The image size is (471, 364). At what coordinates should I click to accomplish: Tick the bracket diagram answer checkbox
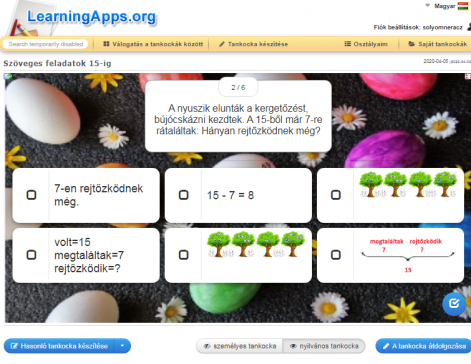point(336,255)
